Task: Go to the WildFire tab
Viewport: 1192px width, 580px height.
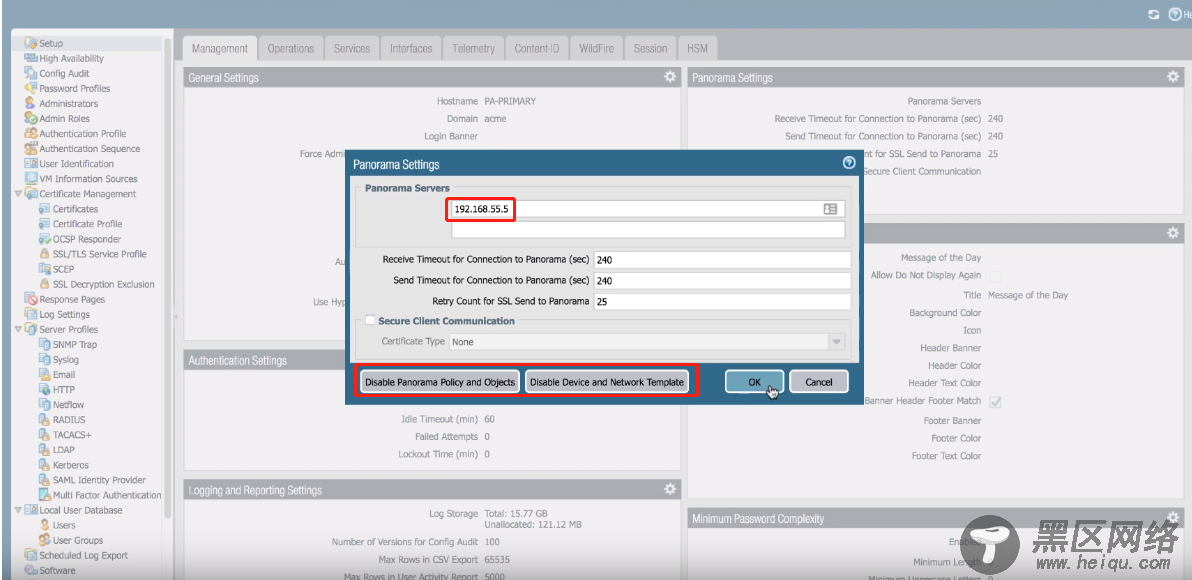Action: [597, 49]
